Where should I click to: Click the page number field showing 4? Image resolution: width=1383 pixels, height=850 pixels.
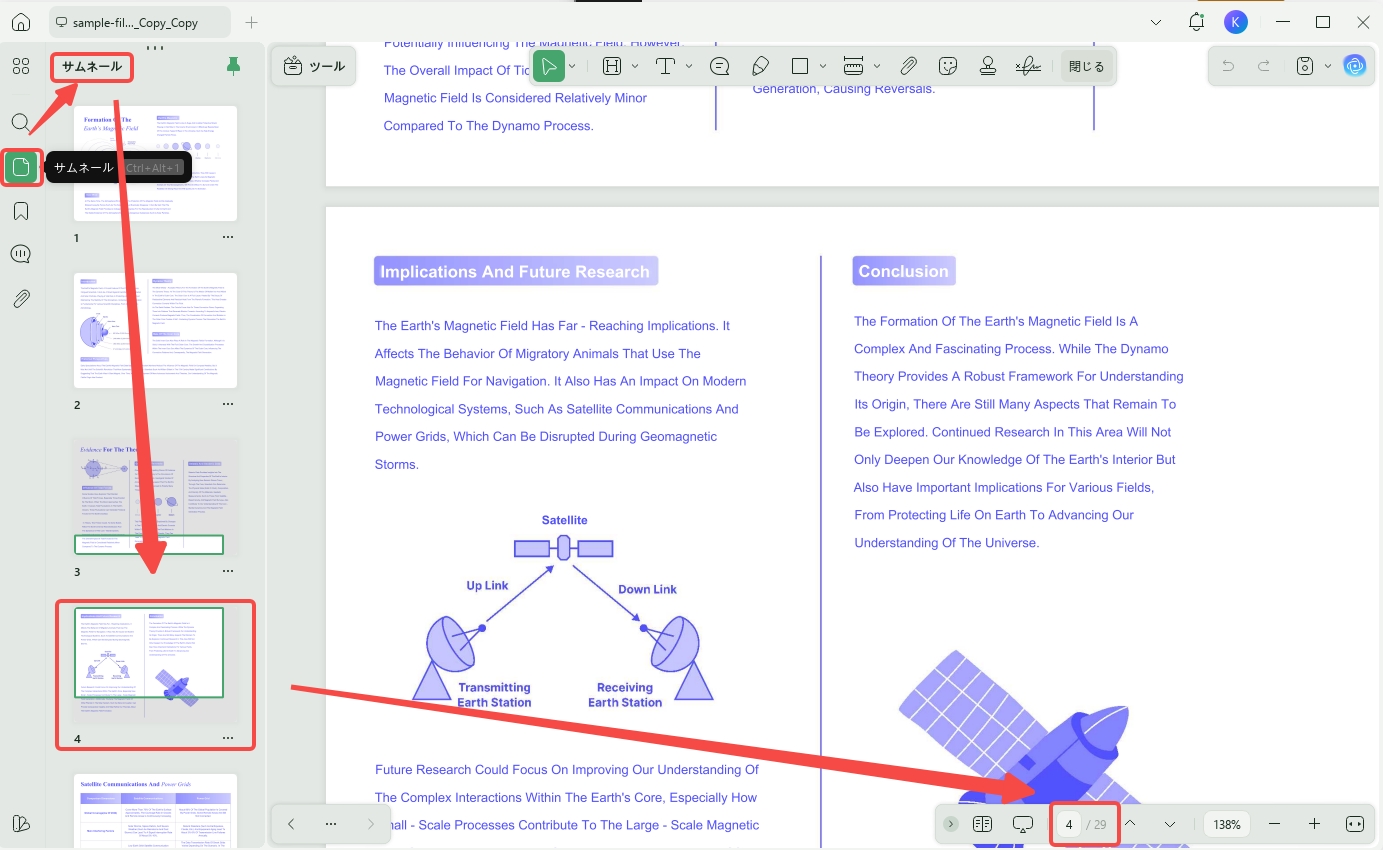[1069, 825]
